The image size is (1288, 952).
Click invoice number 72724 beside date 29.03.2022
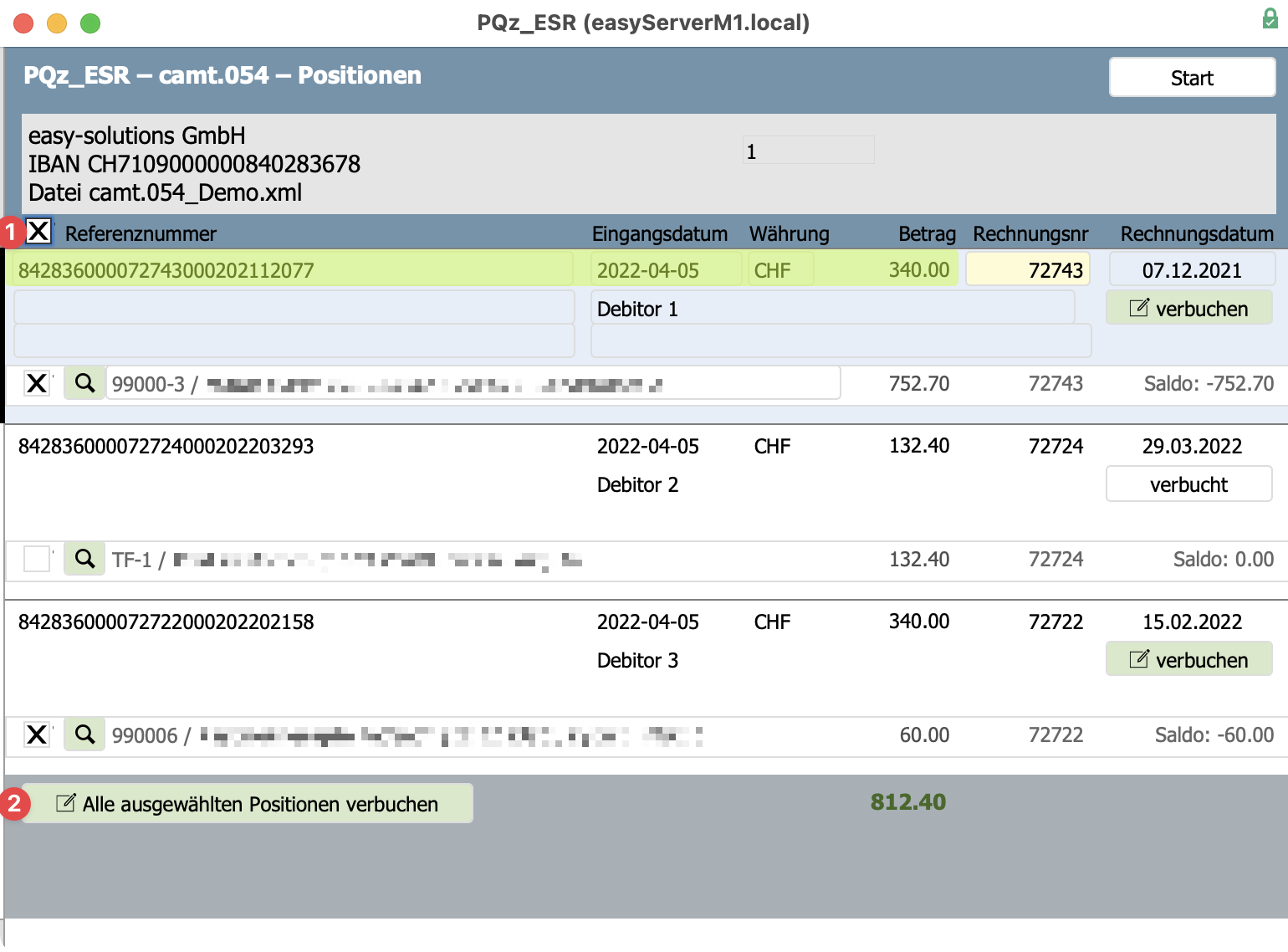1055,446
